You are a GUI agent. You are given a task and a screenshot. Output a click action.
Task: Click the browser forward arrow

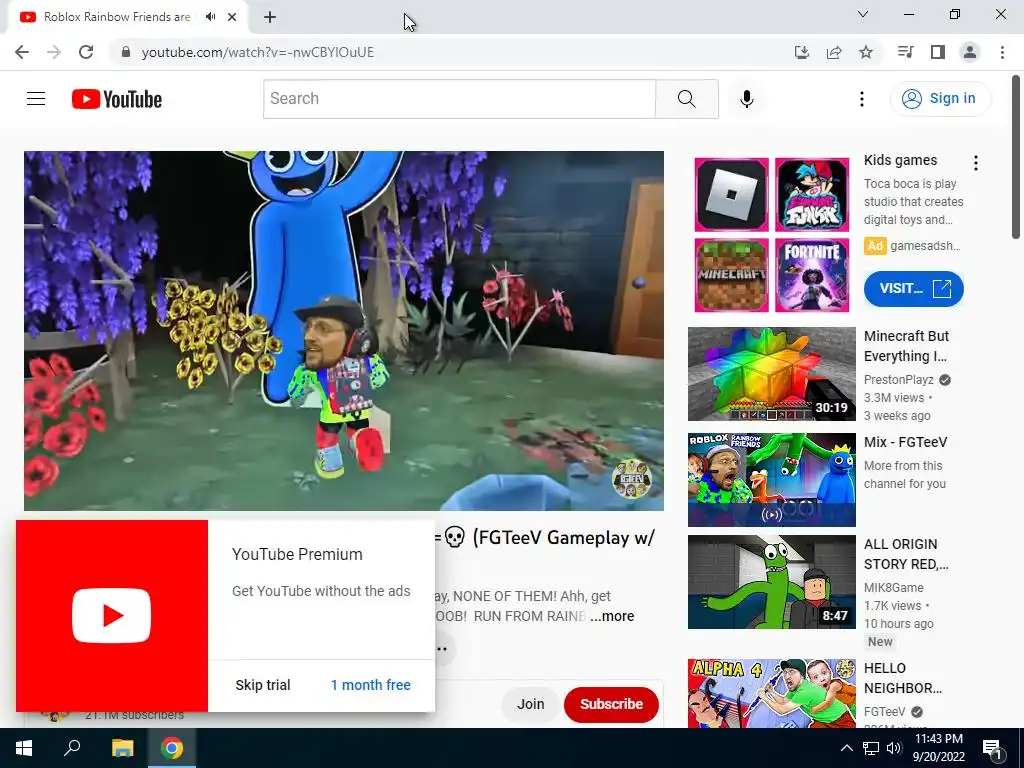[54, 52]
